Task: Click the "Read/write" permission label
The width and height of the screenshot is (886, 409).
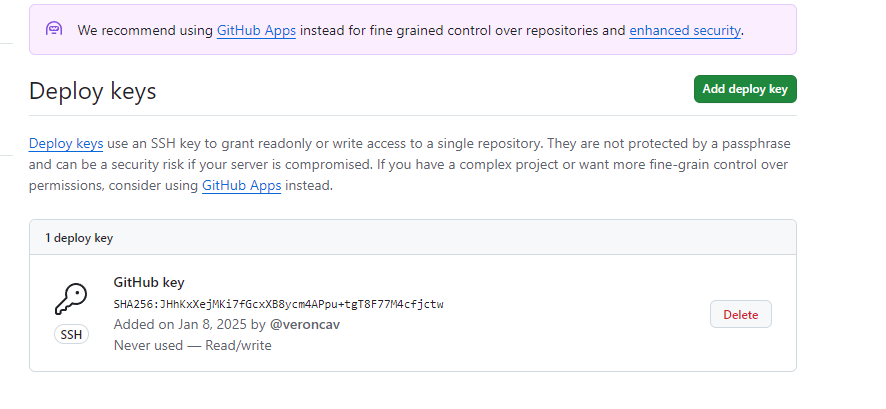Action: click(238, 345)
